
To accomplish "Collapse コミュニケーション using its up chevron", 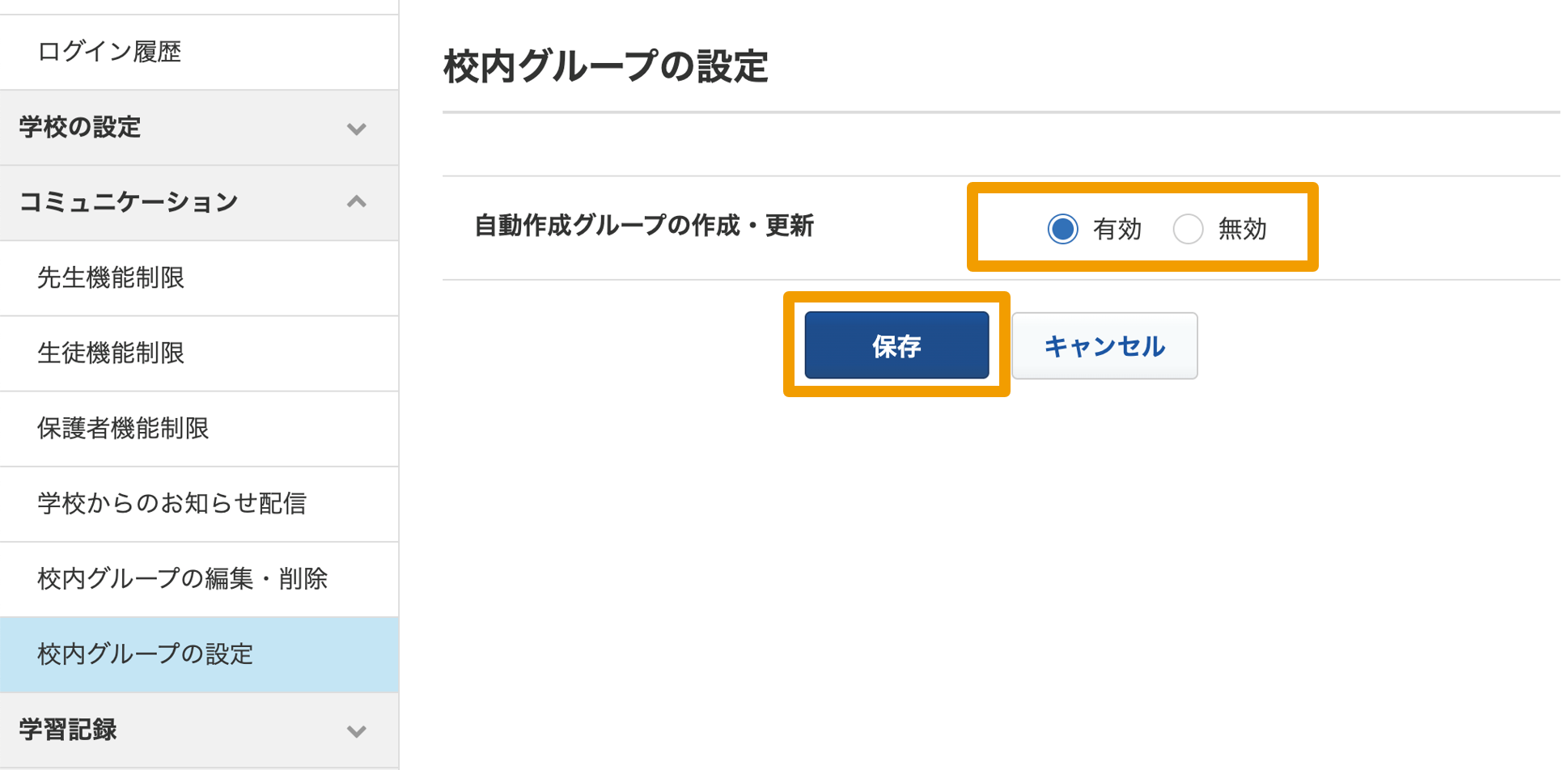I will (357, 202).
